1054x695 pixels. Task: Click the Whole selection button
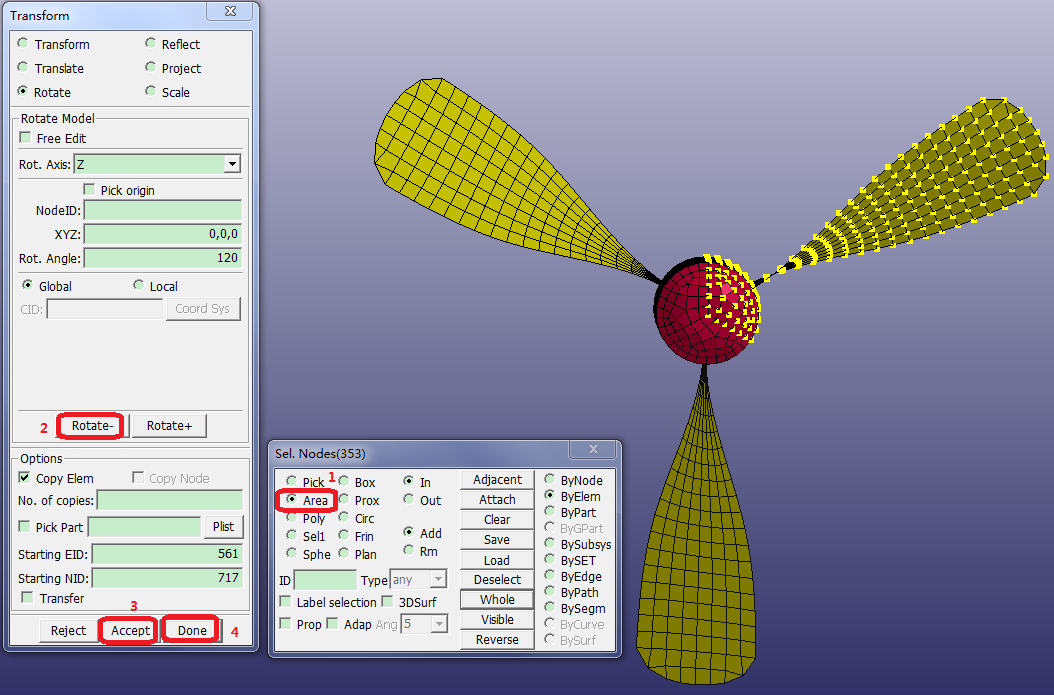point(497,600)
